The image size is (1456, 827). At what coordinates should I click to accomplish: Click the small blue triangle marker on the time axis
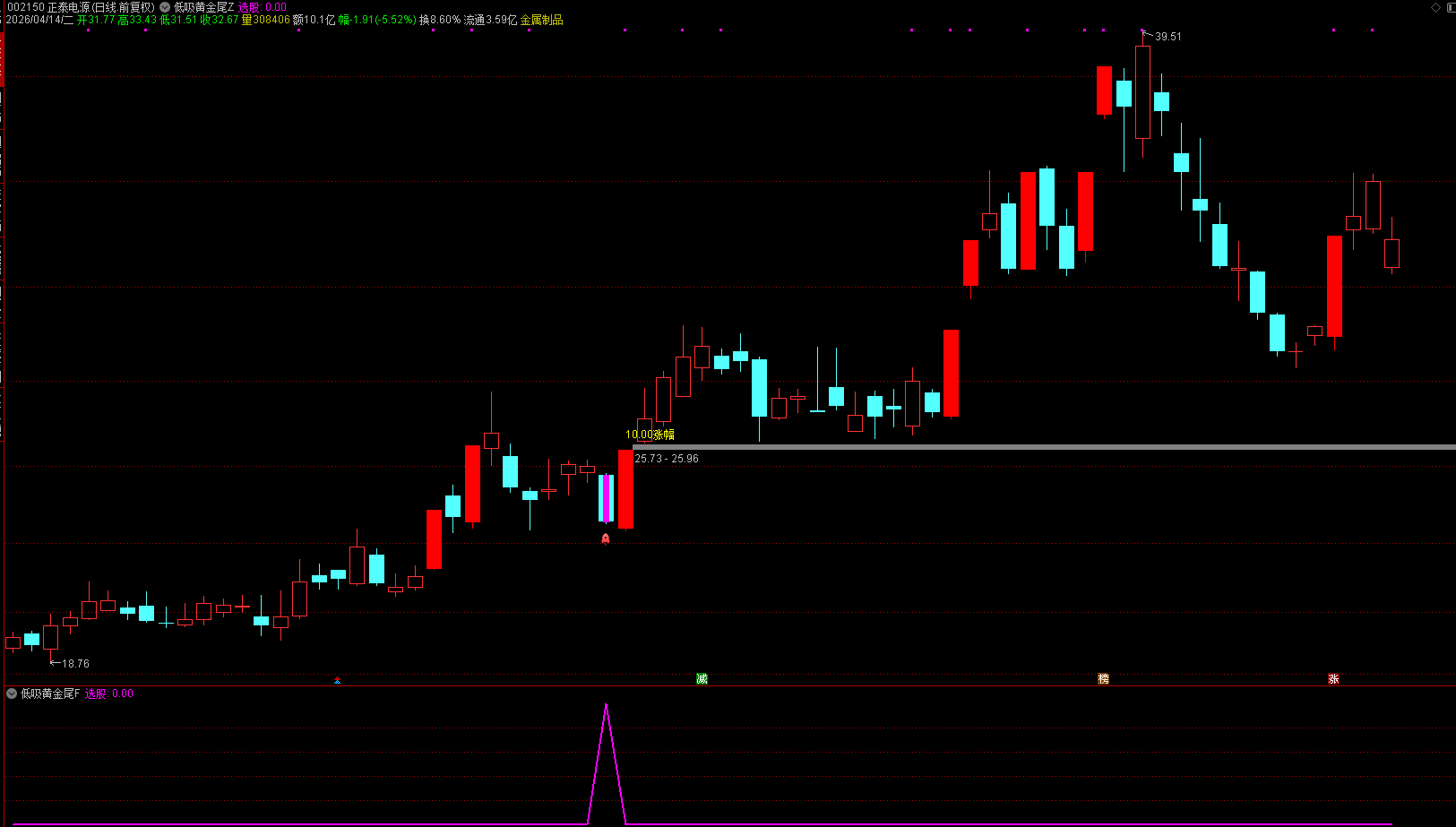337,681
